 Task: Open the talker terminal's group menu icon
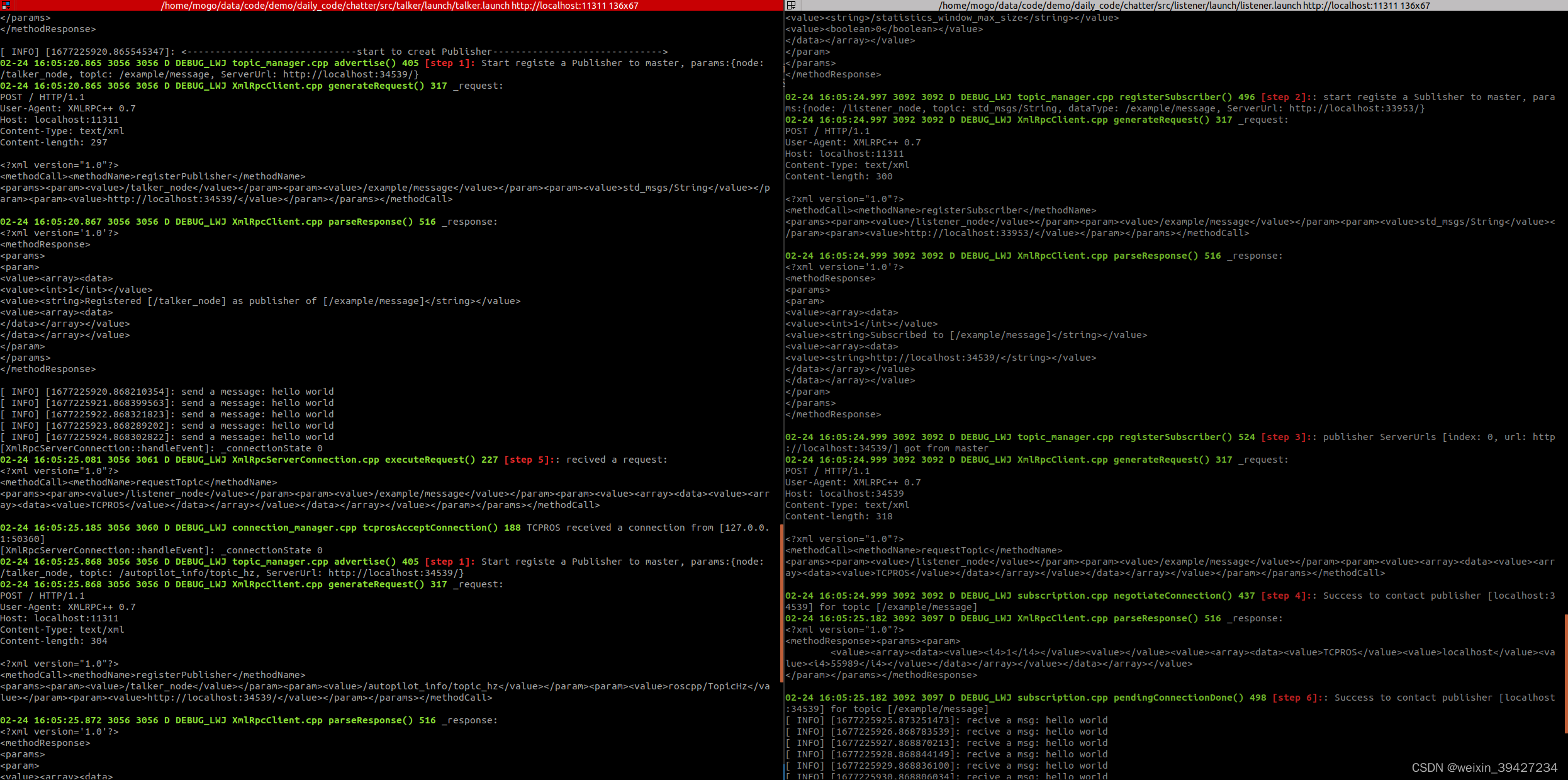pyautogui.click(x=6, y=5)
